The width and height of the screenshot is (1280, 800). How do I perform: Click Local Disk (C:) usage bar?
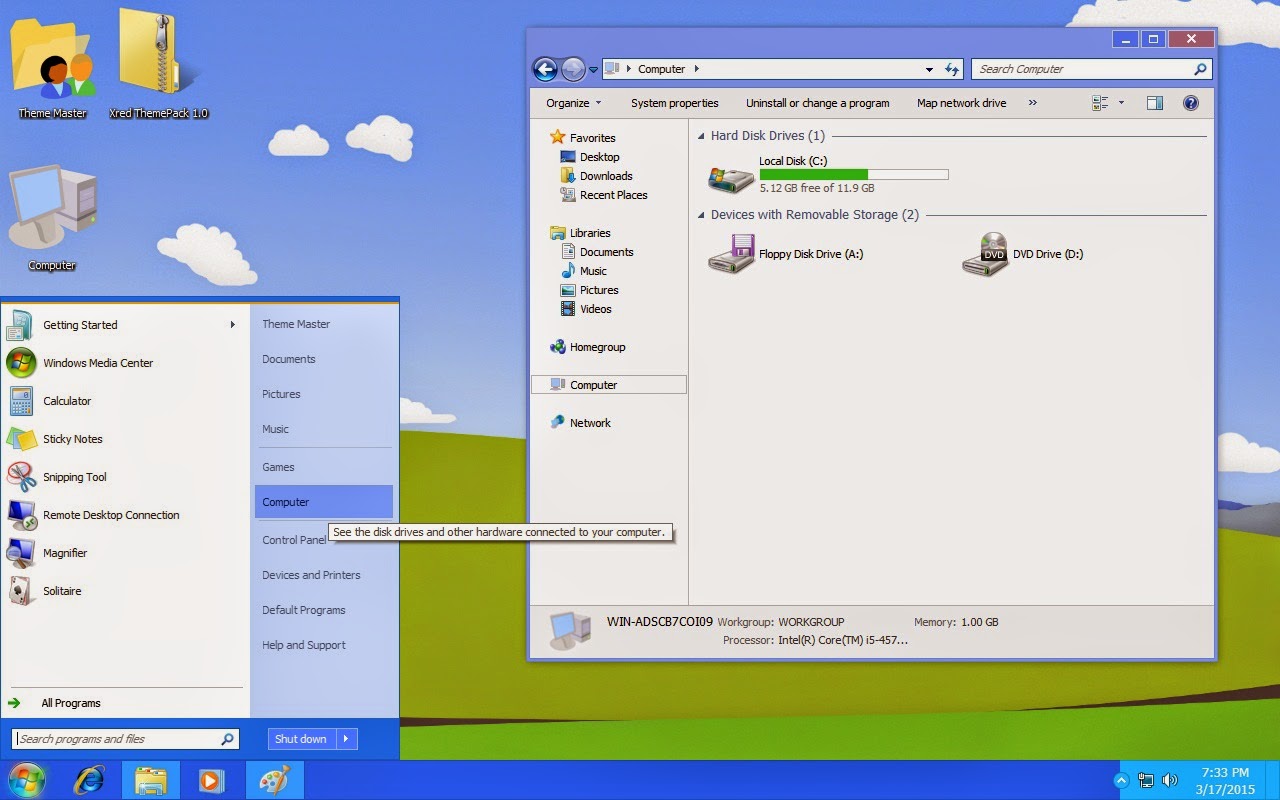point(854,174)
